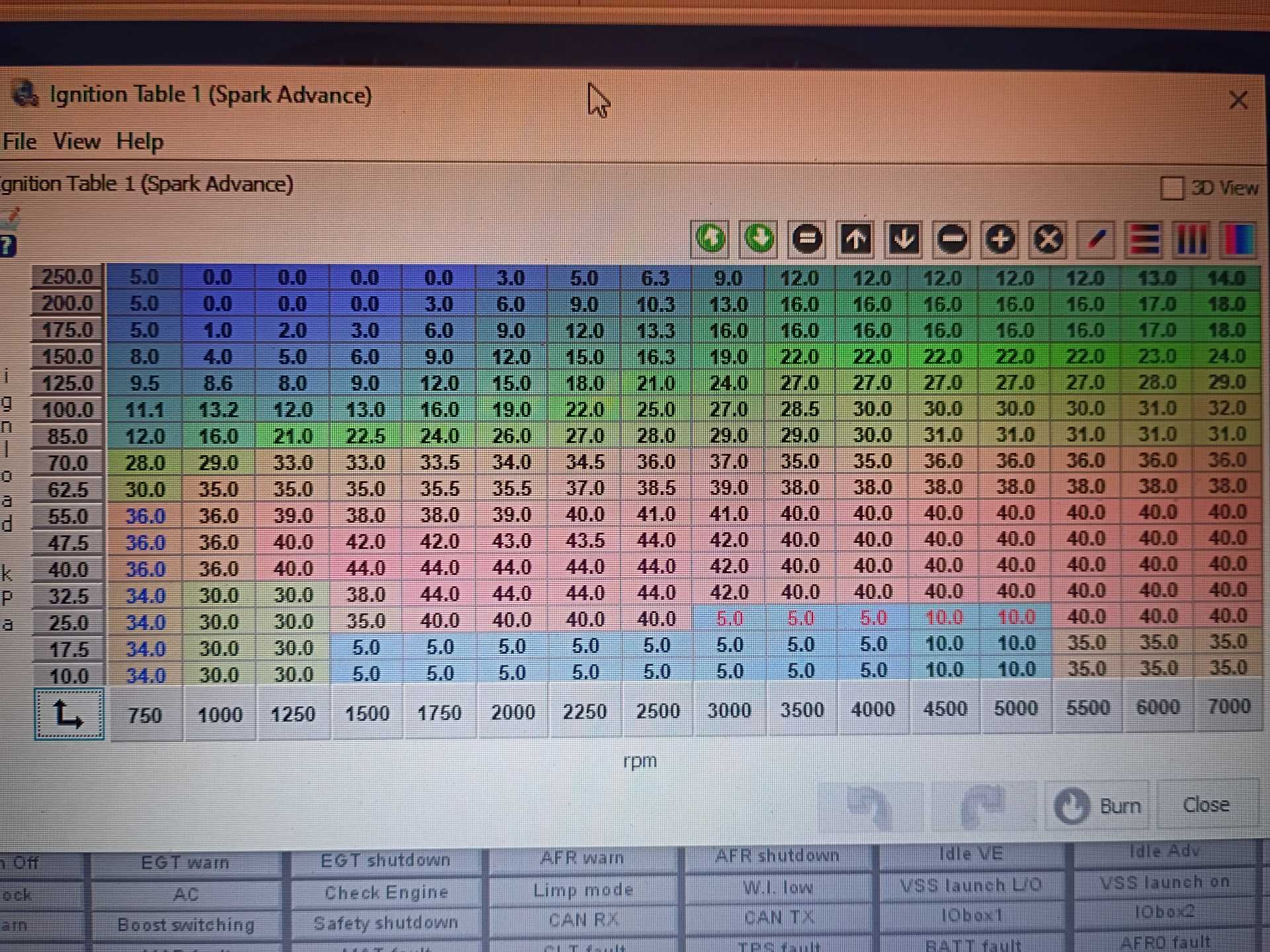Select table cell with value 16.3

(656, 357)
